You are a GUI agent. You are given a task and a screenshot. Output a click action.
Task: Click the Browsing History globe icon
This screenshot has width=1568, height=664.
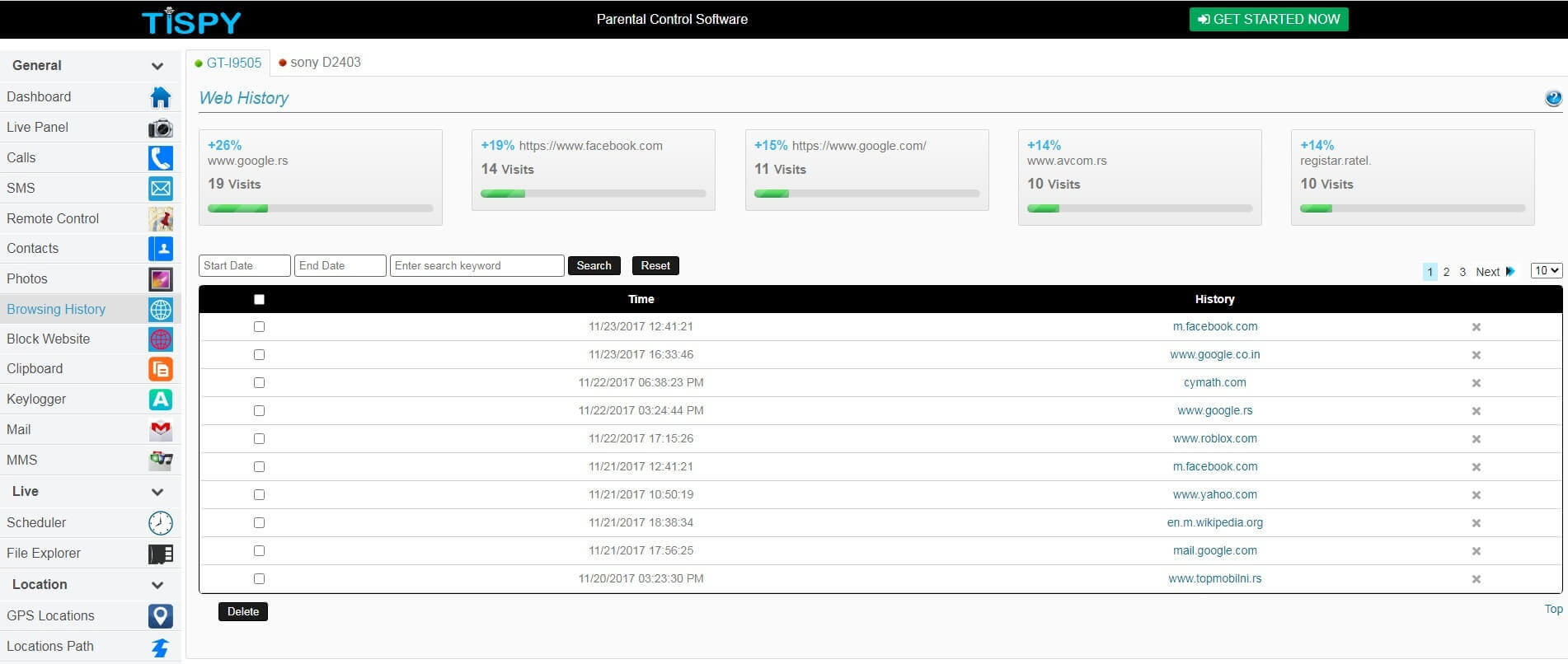[161, 310]
